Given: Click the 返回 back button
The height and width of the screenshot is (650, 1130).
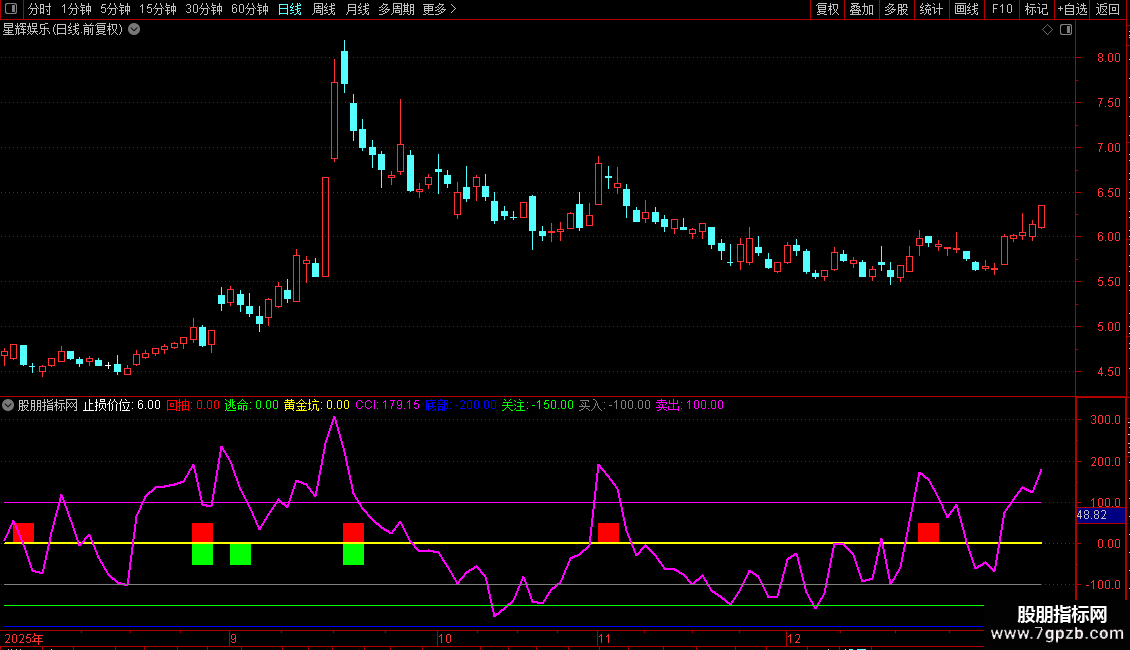Looking at the screenshot, I should click(x=1108, y=10).
